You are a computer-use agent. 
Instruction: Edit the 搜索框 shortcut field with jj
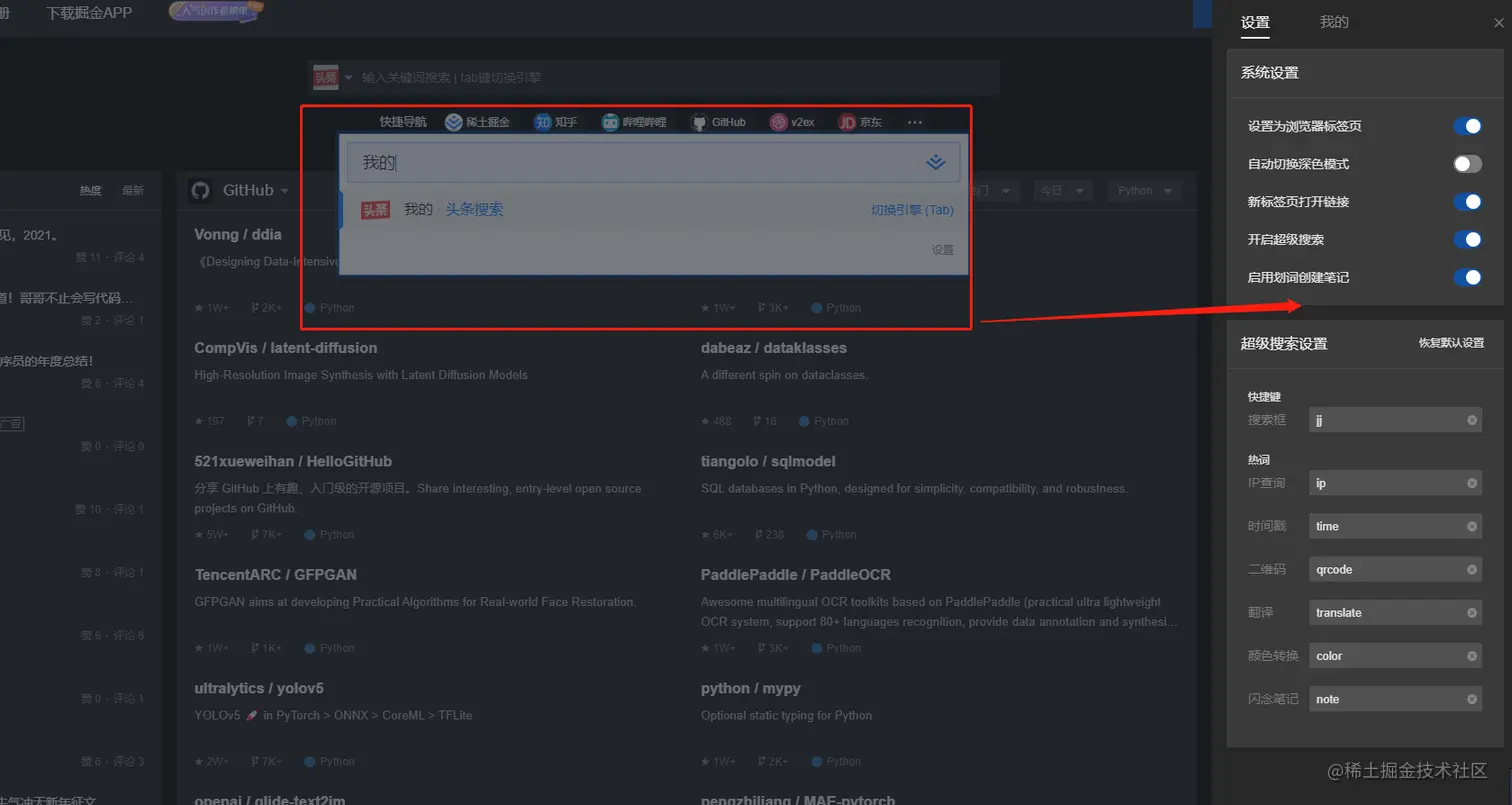pos(1395,420)
